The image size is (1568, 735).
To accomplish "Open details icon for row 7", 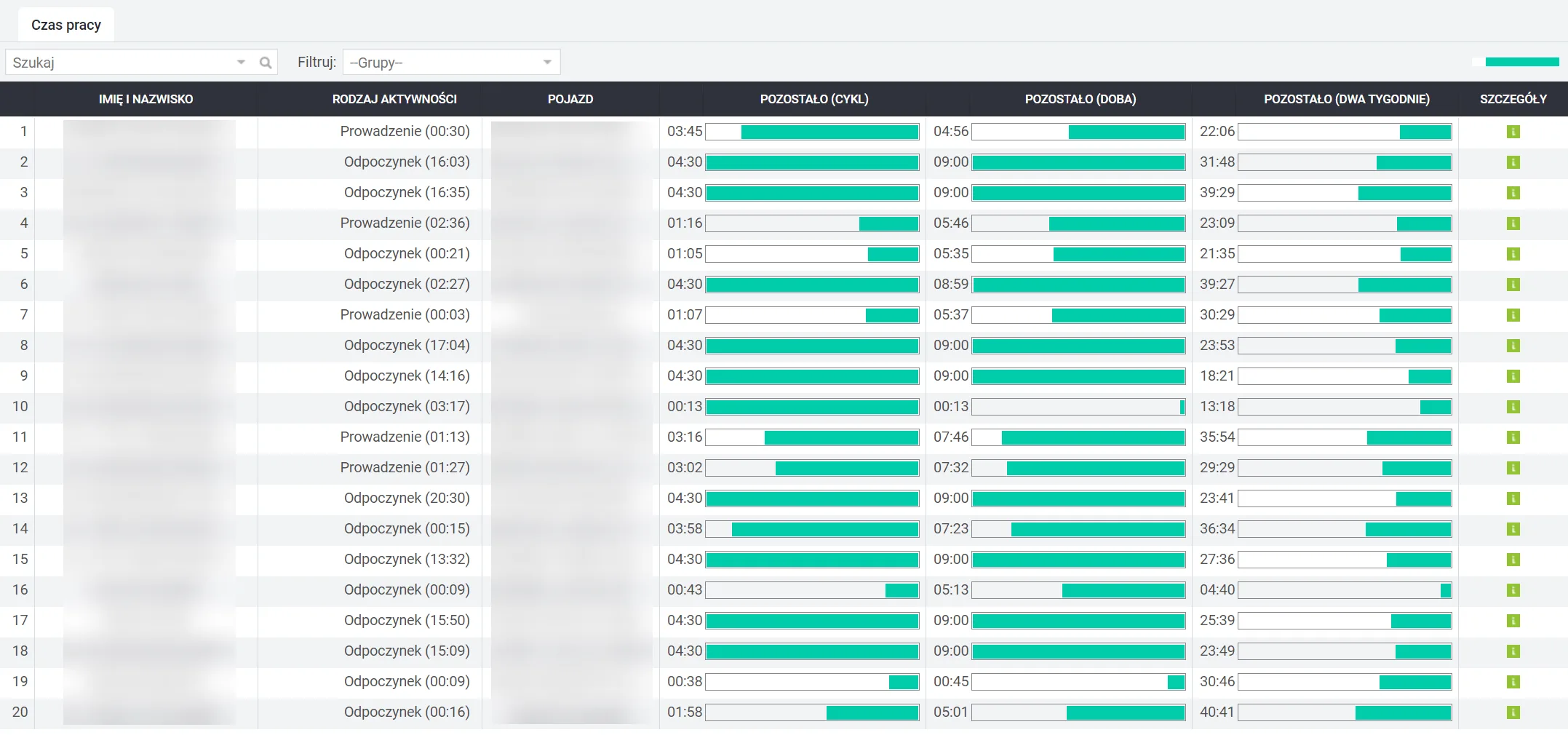I will 1513,315.
